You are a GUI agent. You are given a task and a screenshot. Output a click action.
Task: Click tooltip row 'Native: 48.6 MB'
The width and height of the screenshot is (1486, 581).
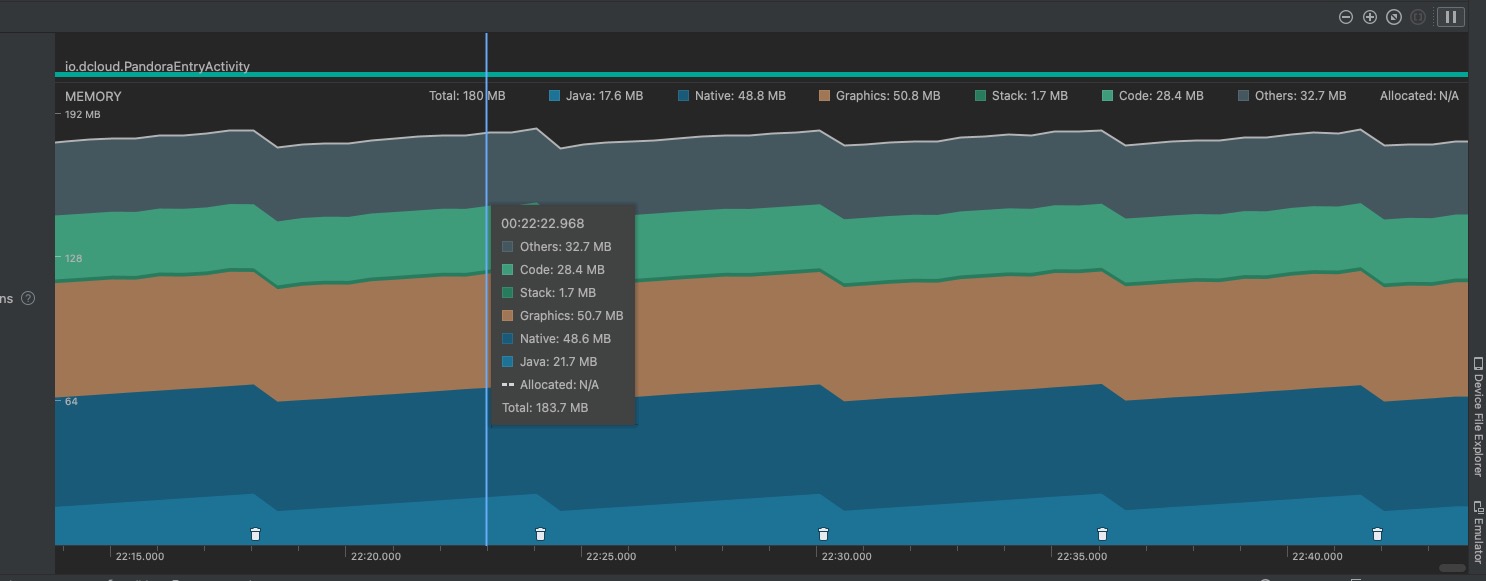557,339
